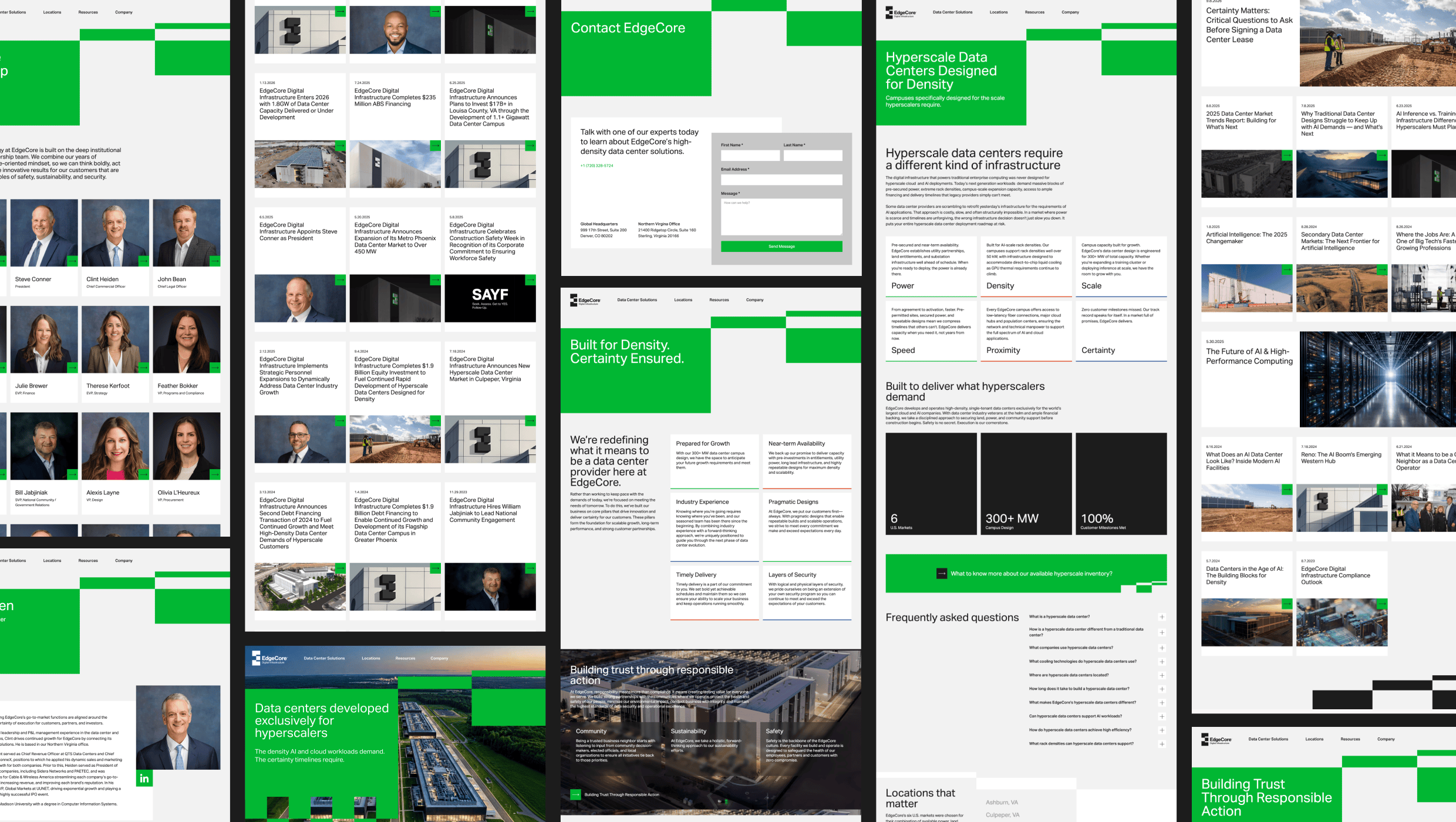Open 'Resources' menu on 'Building Trust' page header
The width and height of the screenshot is (1456, 822).
[x=1350, y=739]
